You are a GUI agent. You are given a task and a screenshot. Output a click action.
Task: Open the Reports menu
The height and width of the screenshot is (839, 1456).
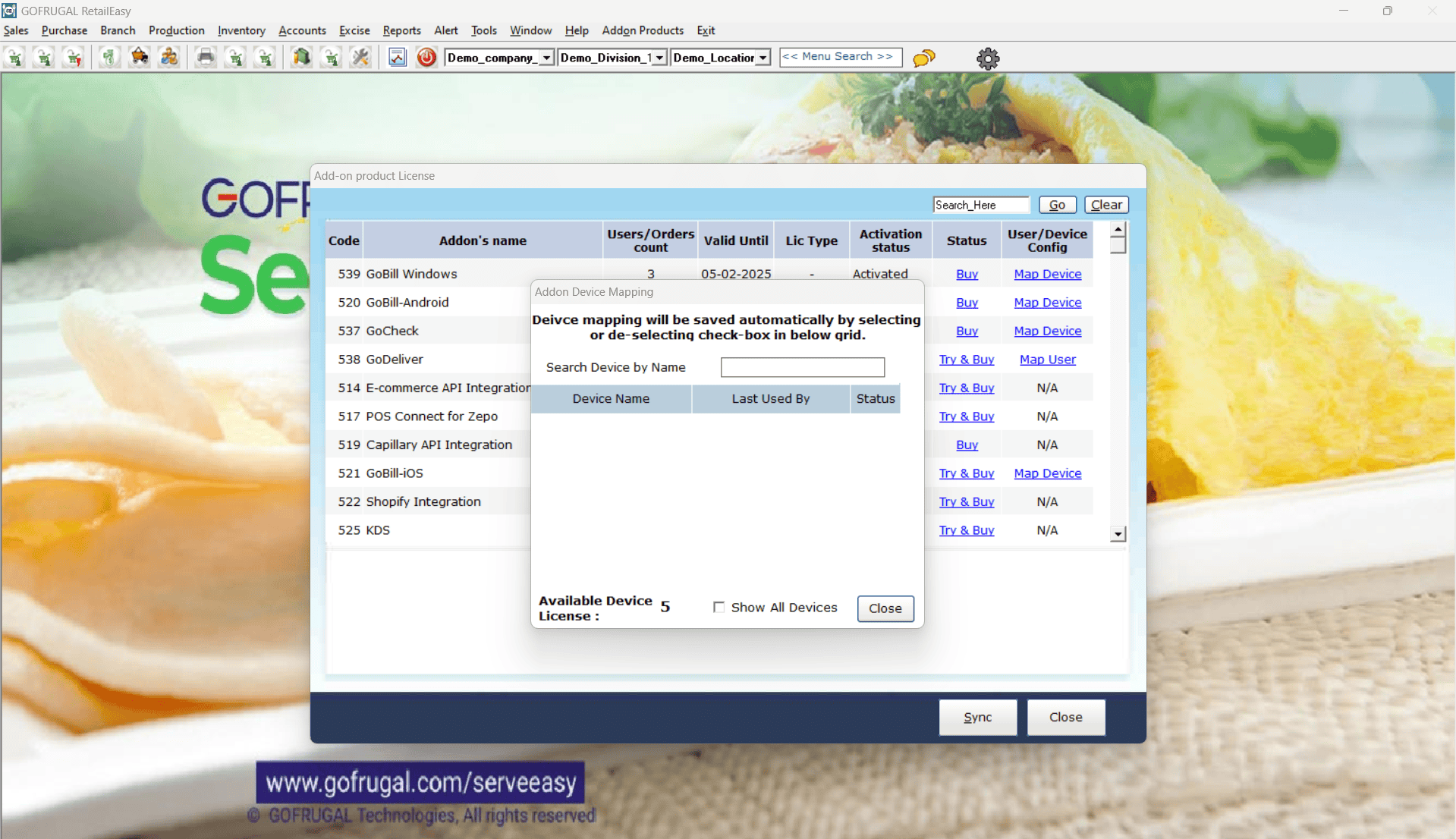point(402,30)
